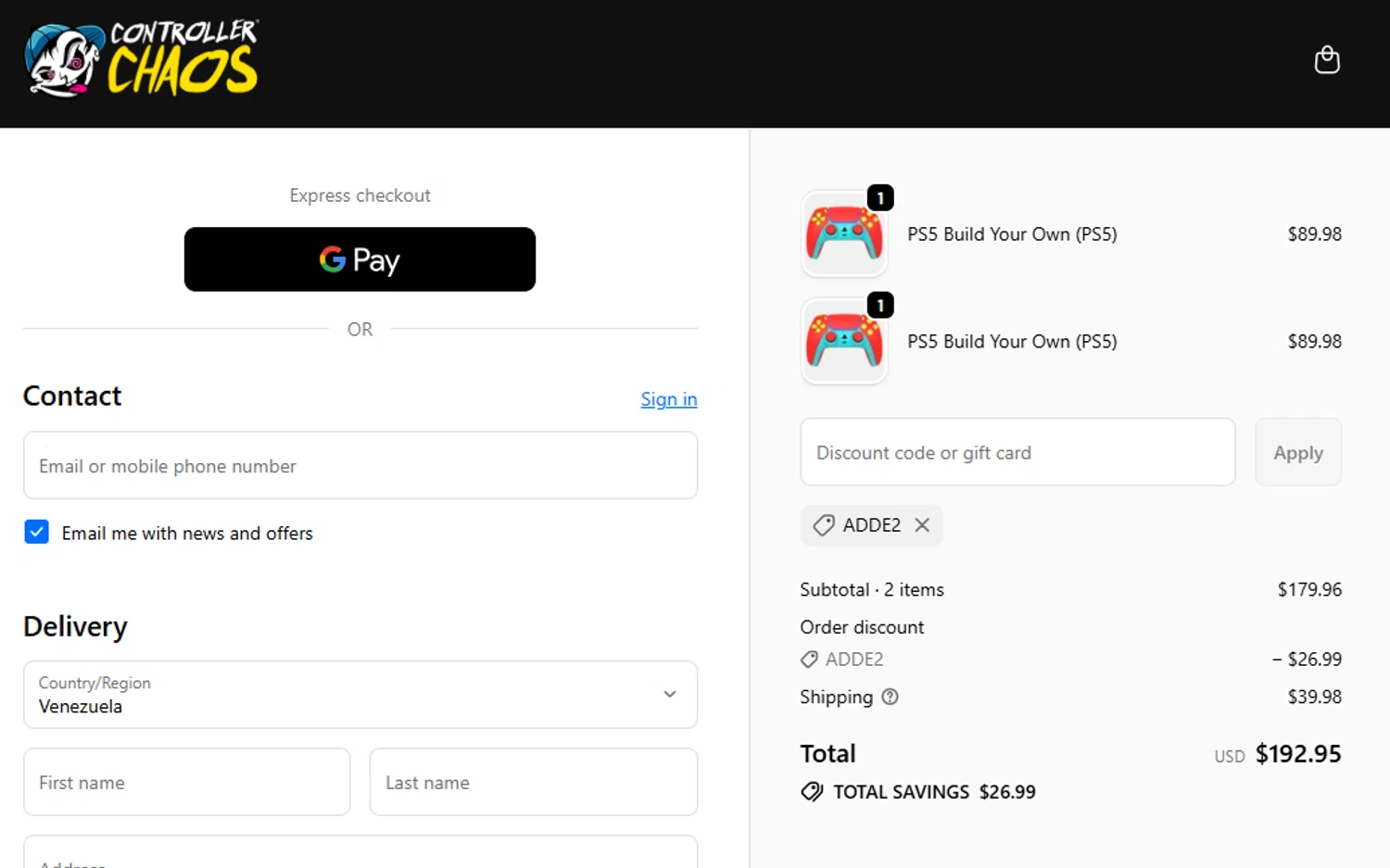The width and height of the screenshot is (1390, 868).
Task: Click the Order discount label
Action: tap(862, 627)
